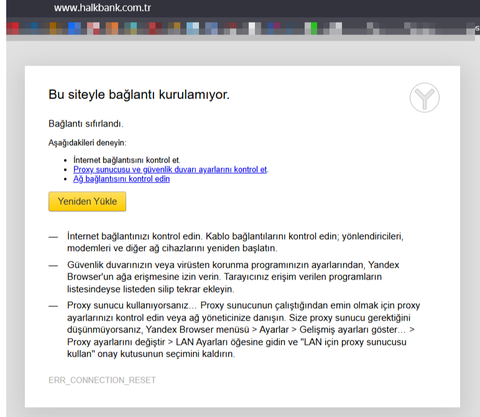The width and height of the screenshot is (480, 417).
Task: Click the www.halkbank.com.tr address bar
Action: [x=102, y=7]
